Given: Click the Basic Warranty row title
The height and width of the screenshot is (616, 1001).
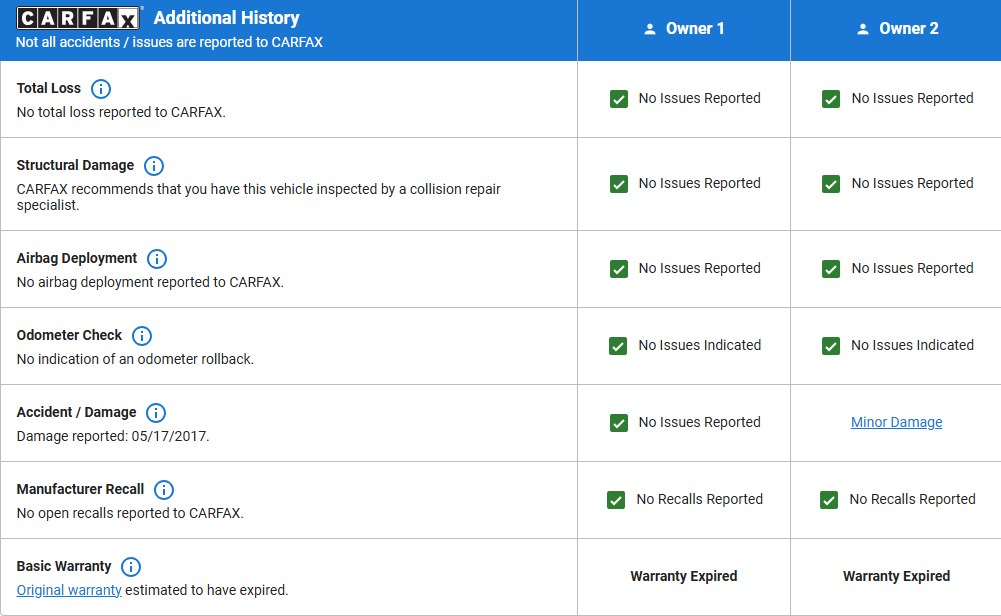Looking at the screenshot, I should 64,566.
